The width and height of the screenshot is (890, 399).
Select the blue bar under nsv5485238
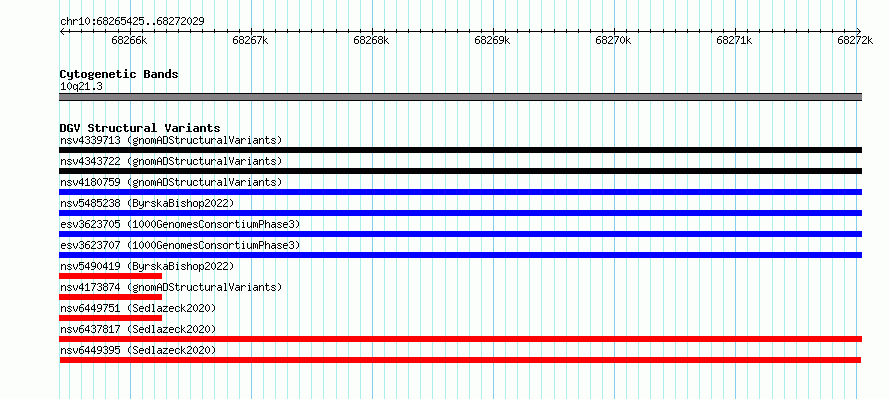click(x=460, y=213)
